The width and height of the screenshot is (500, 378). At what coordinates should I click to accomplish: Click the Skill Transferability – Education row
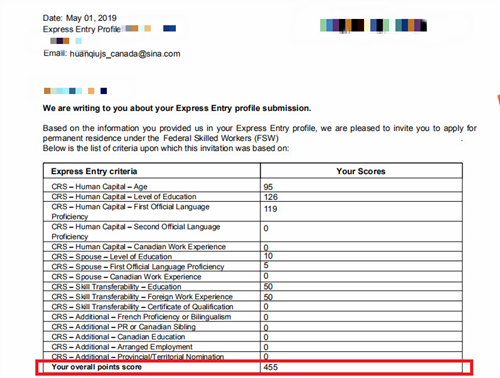253,287
